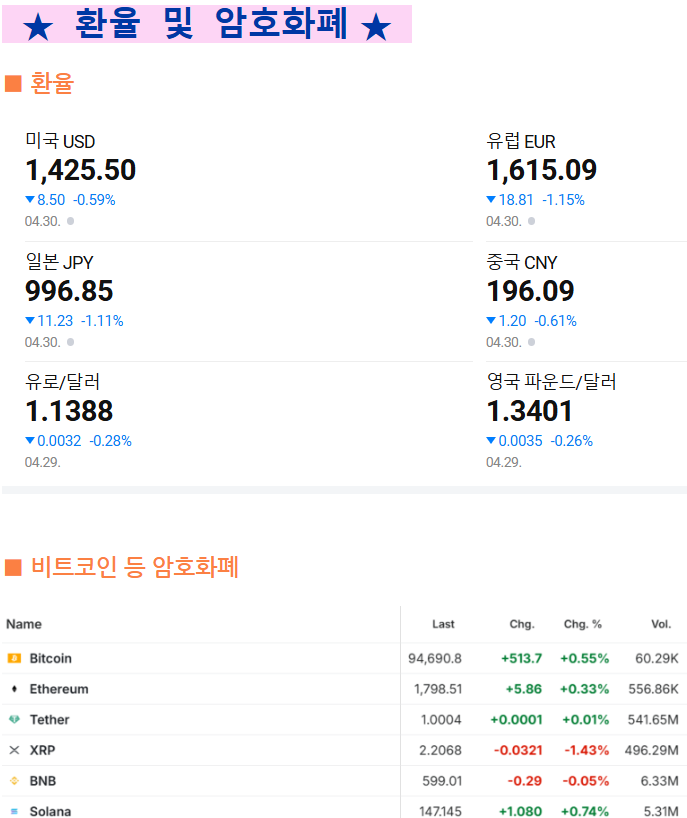Click the 영국 파운드/달러 down-arrow indicator
The image size is (687, 818).
pyautogui.click(x=491, y=440)
